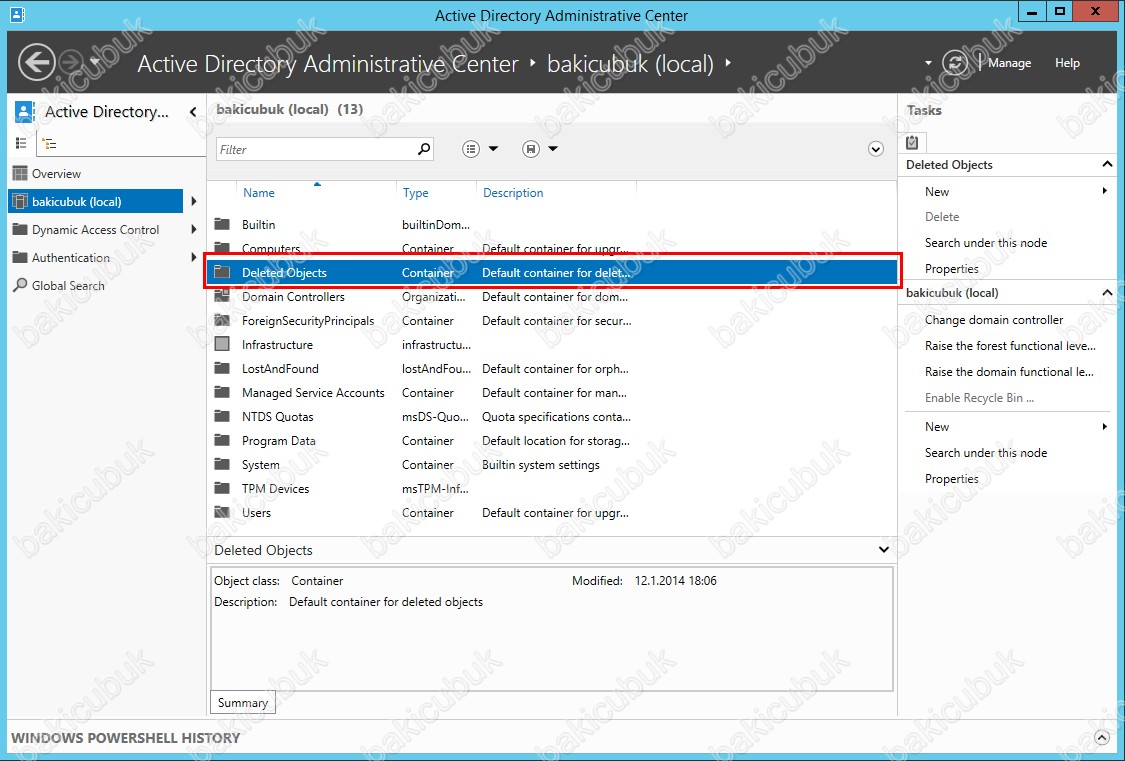The width and height of the screenshot is (1125, 761).
Task: Click the forward navigation arrow
Action: [x=72, y=62]
